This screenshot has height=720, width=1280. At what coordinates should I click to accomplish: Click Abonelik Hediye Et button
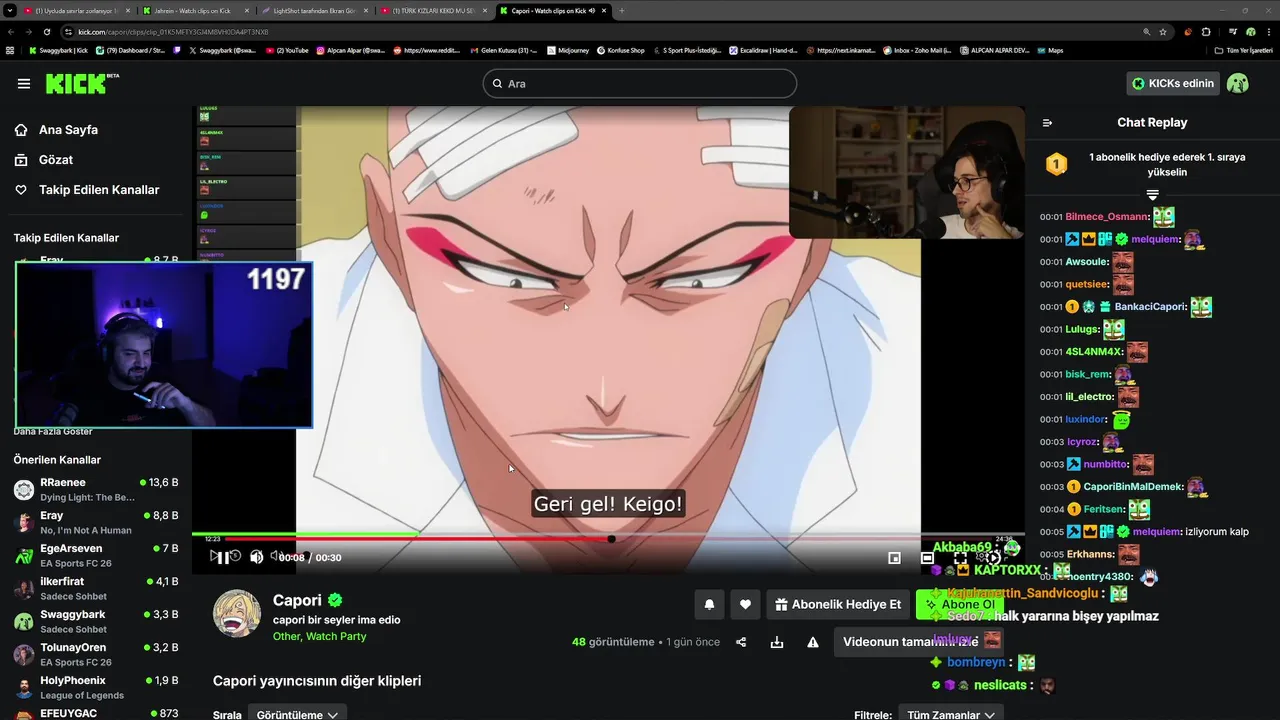pyautogui.click(x=836, y=604)
